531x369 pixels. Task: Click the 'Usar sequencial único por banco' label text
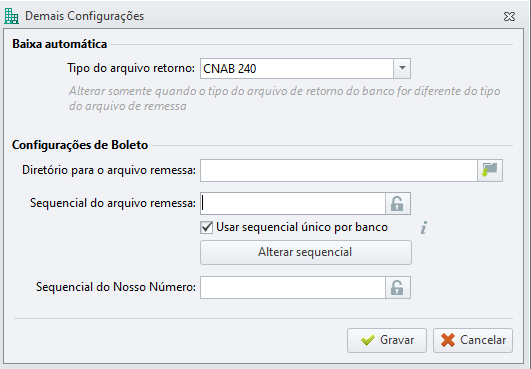(302, 227)
